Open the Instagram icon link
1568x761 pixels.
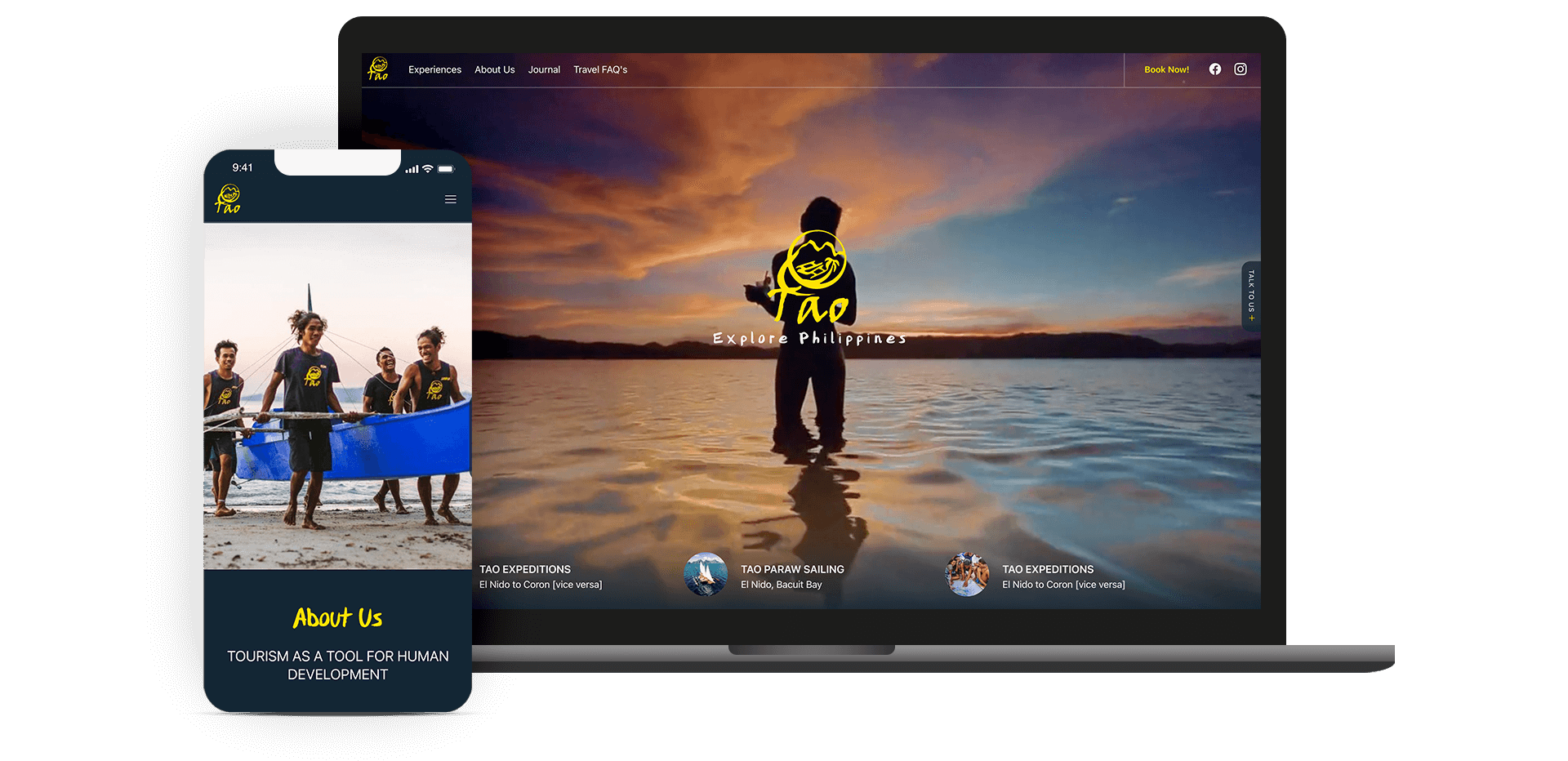(x=1241, y=69)
